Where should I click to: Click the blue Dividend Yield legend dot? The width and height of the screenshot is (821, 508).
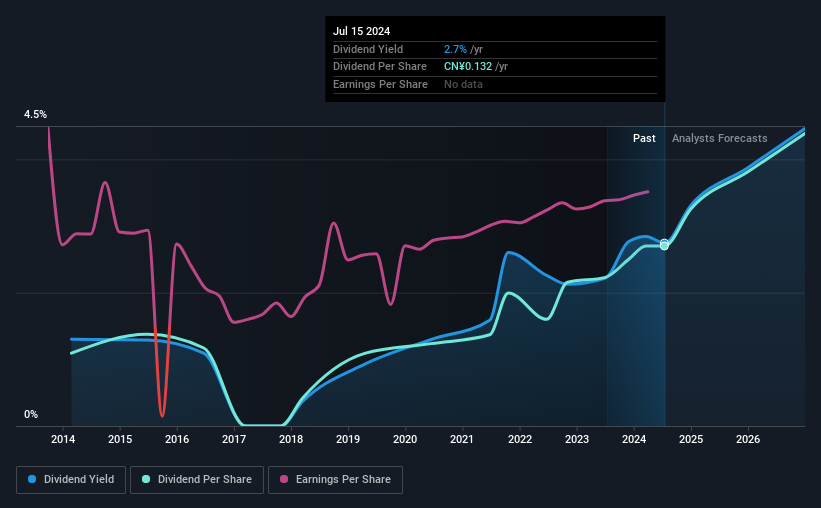(x=32, y=479)
